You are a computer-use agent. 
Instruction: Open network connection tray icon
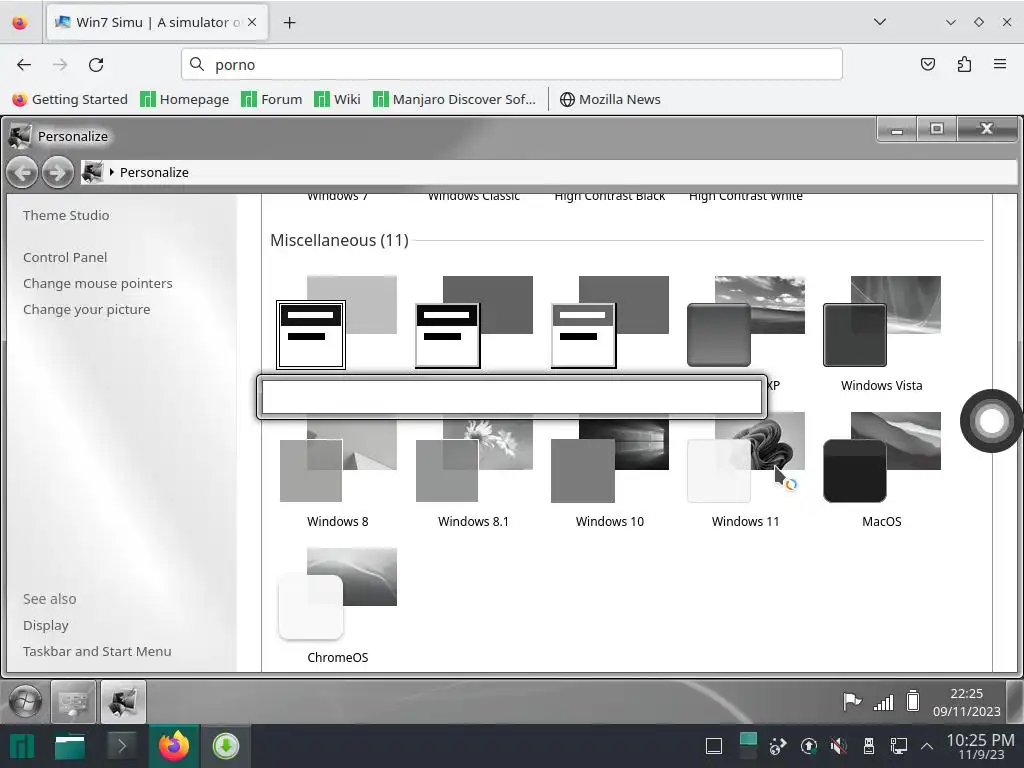[899, 746]
